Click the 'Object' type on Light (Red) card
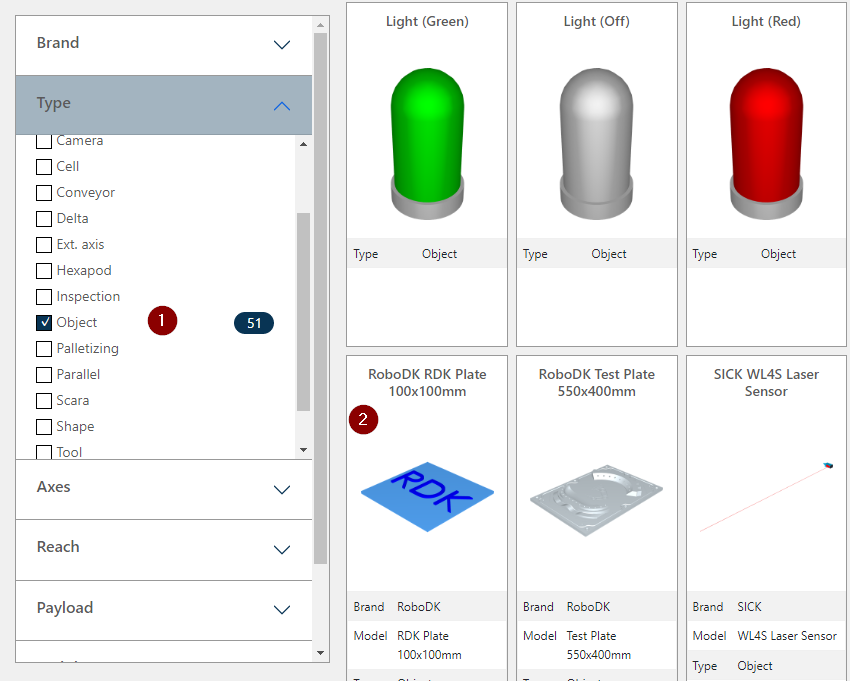Viewport: 850px width, 681px height. coord(778,254)
